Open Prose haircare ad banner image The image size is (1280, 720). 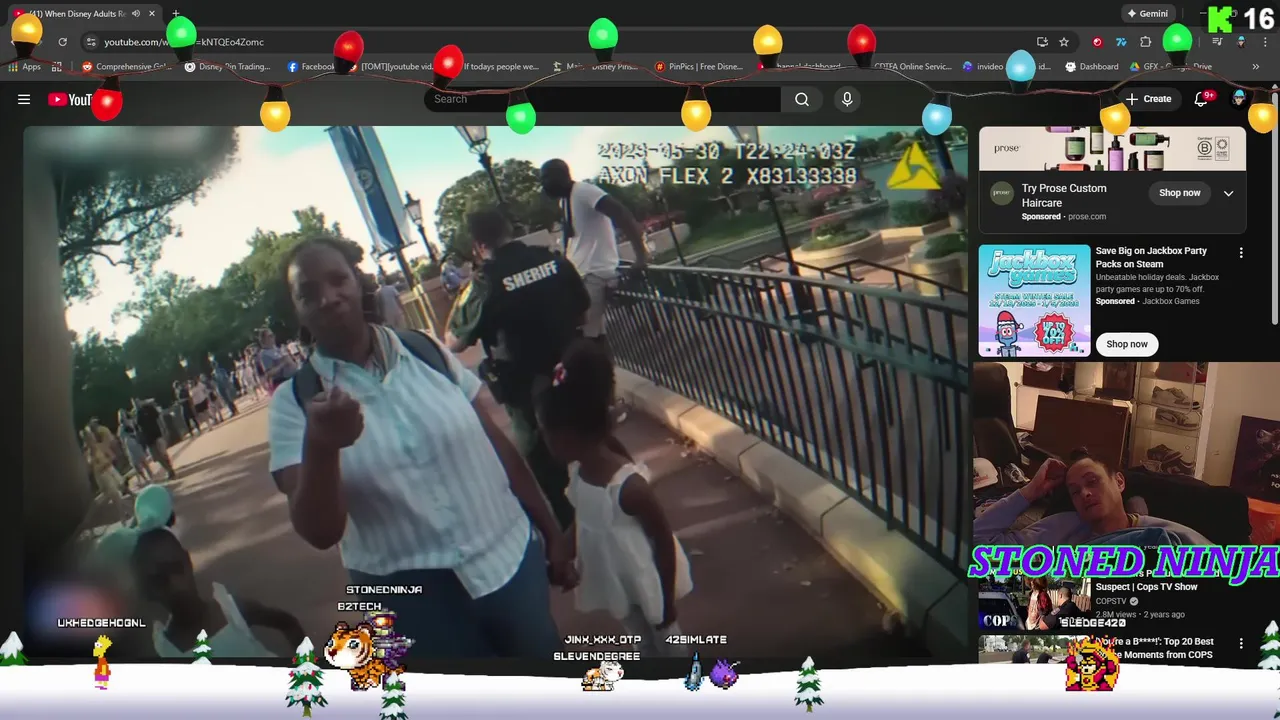pyautogui.click(x=1112, y=149)
